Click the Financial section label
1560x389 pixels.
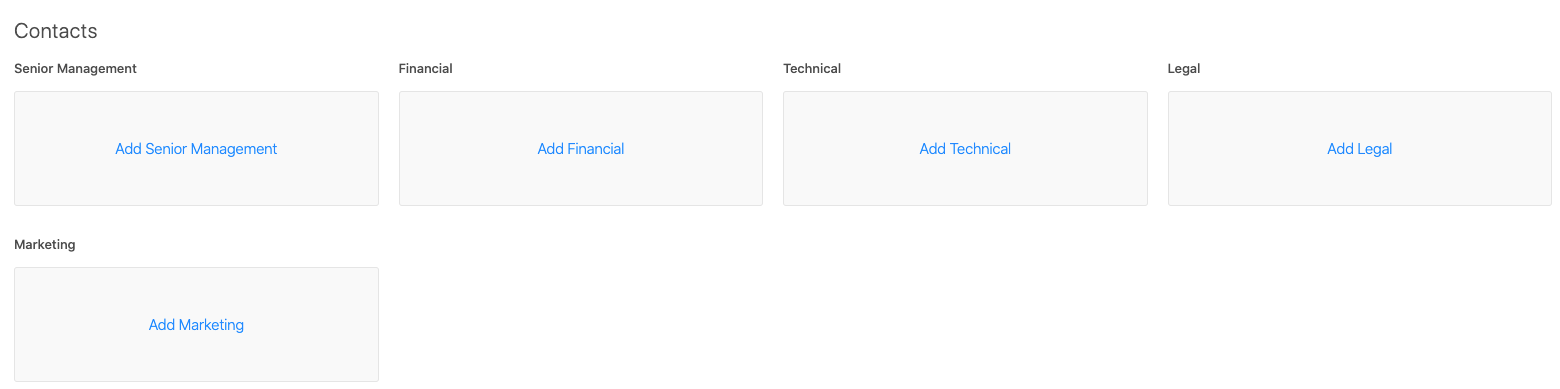[425, 69]
